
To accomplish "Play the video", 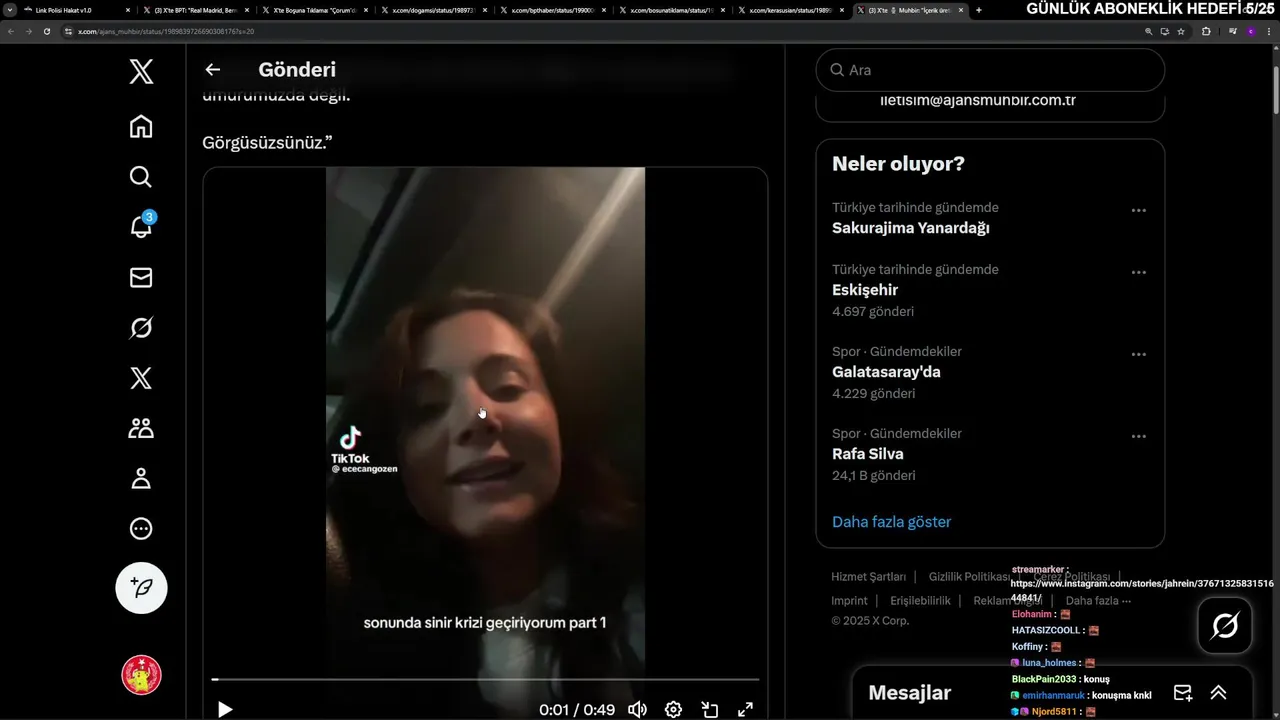I will tap(225, 709).
